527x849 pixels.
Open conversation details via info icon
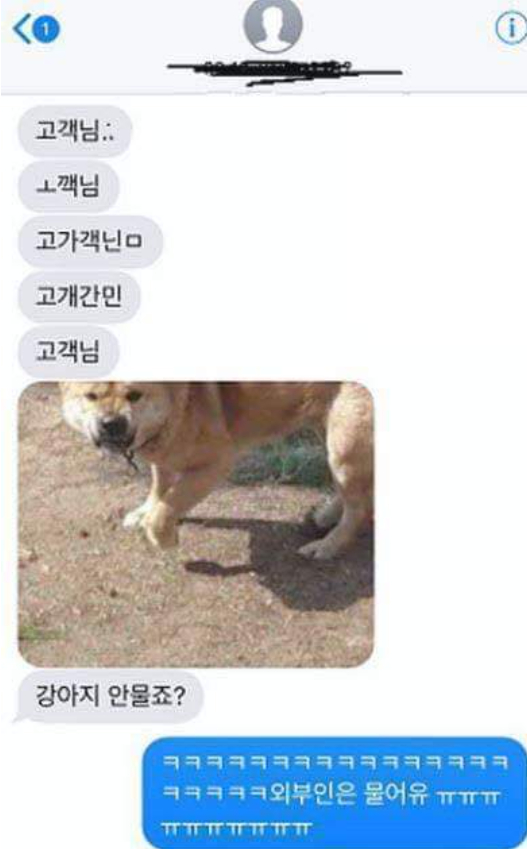511,28
